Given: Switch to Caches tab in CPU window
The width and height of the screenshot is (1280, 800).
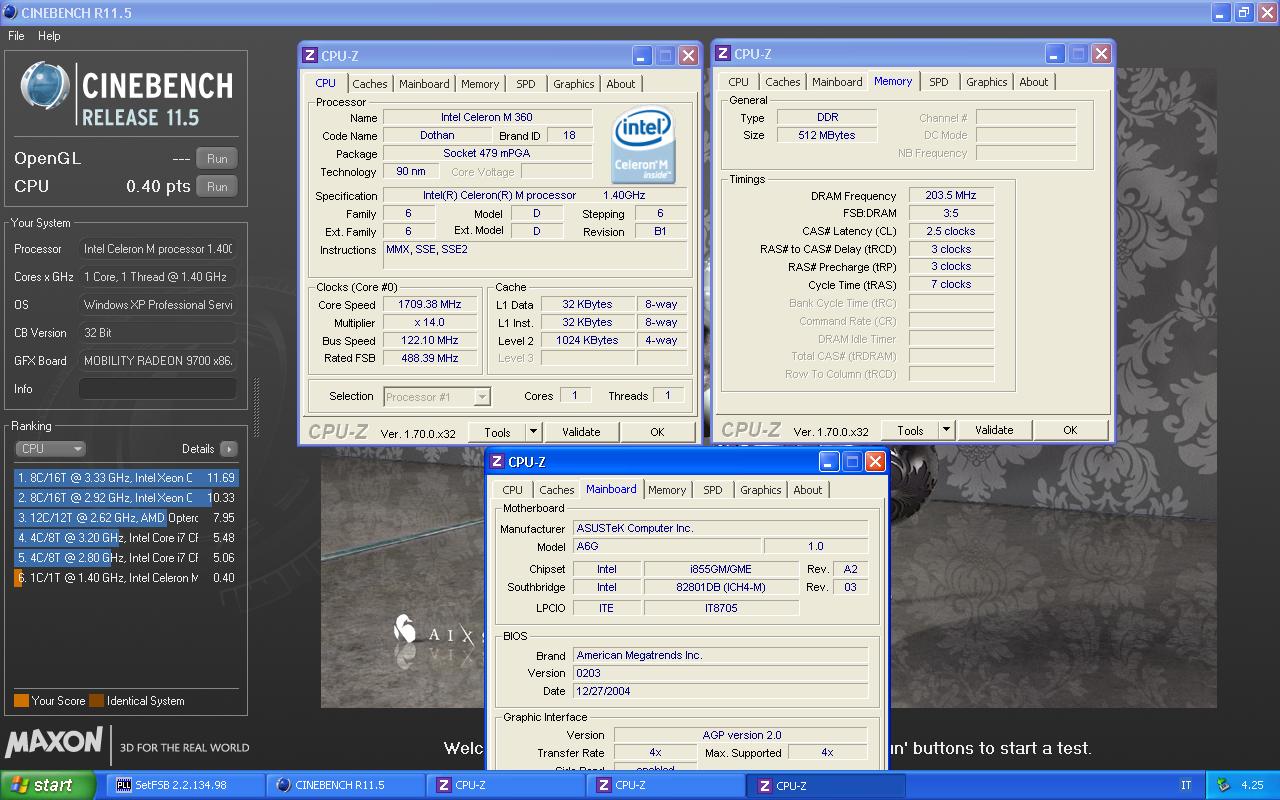Looking at the screenshot, I should pos(370,84).
